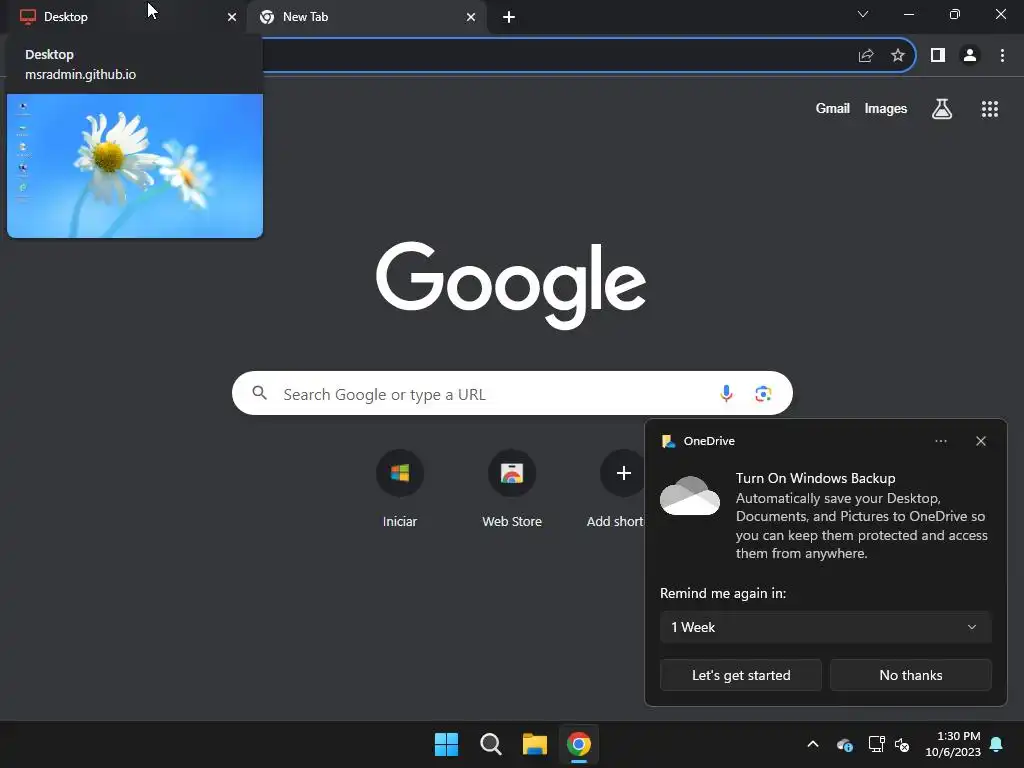Screen dimensions: 1024x768
Task: Open the Web Store shortcut
Action: [512, 489]
